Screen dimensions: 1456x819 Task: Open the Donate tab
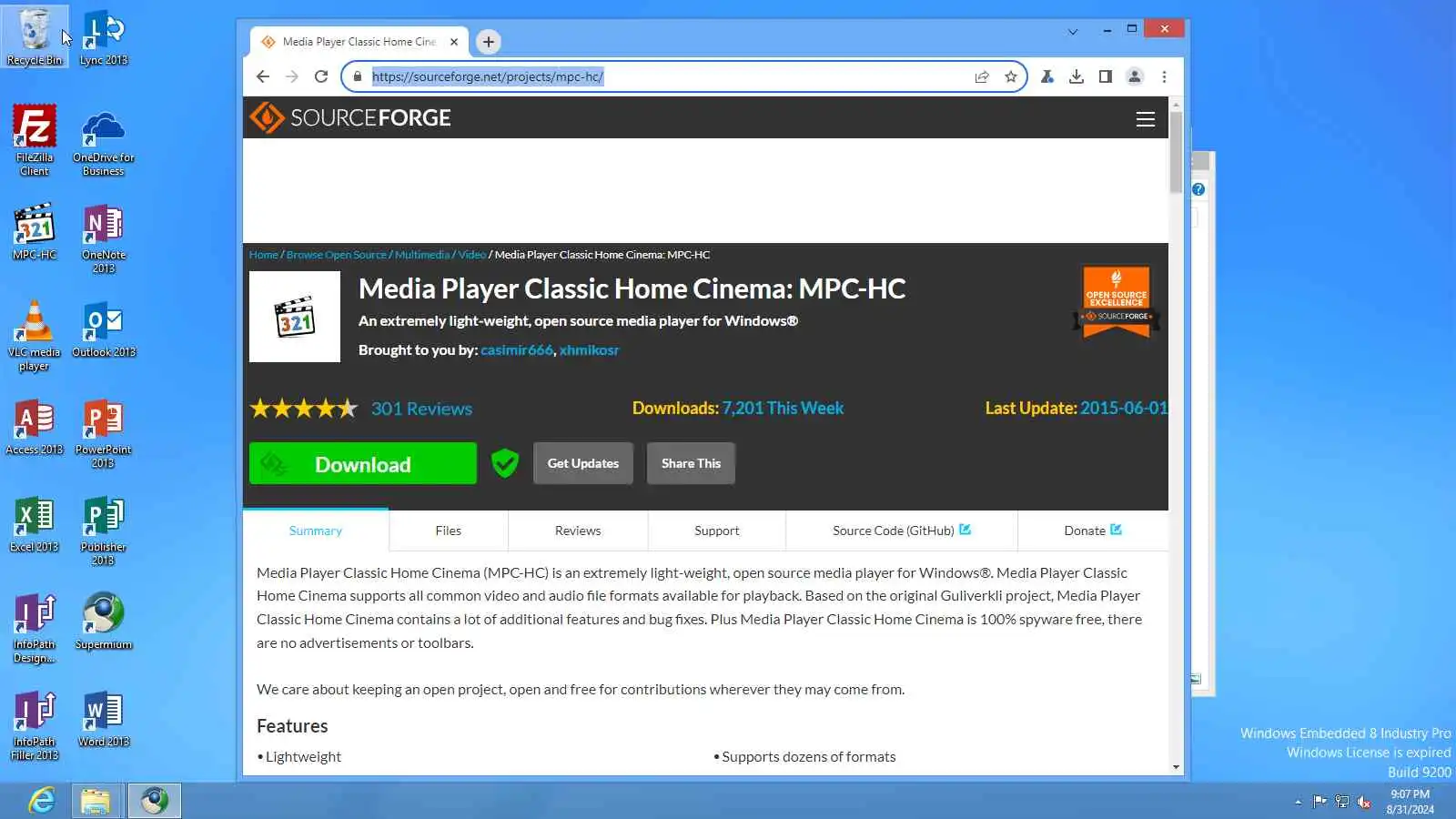1093,531
